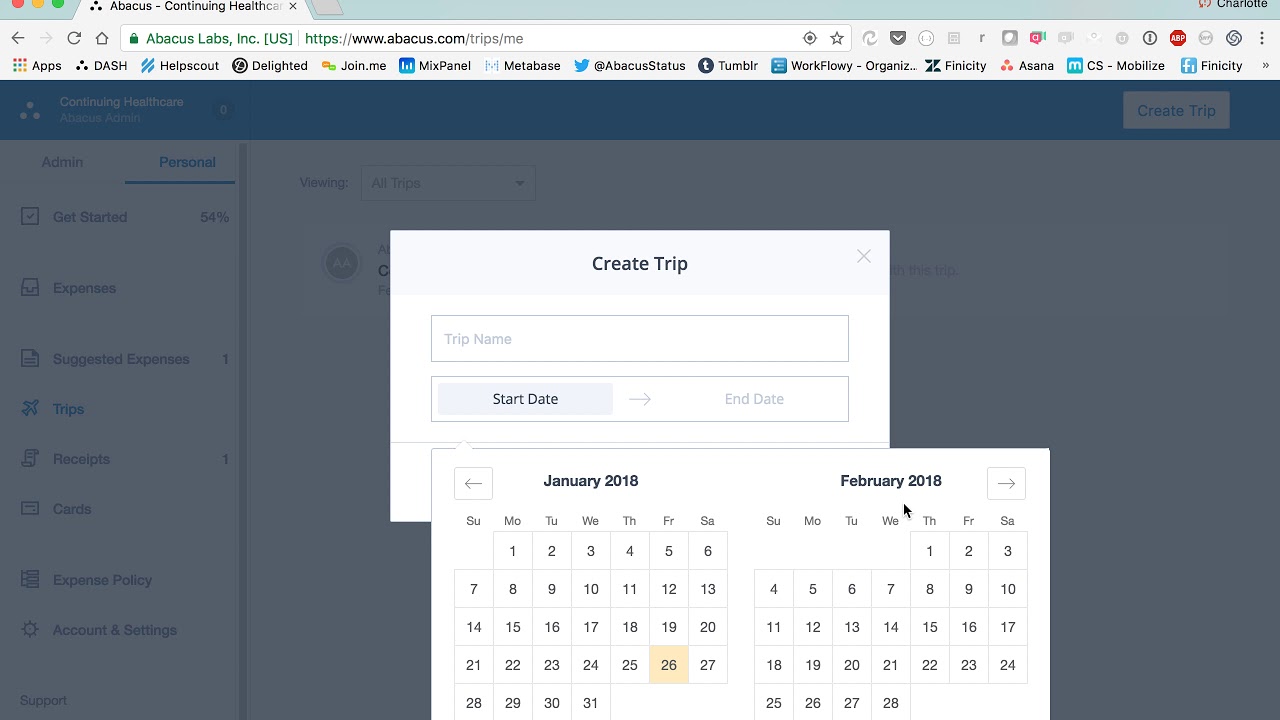Screen dimensions: 1280x720
Task: Choose January 15 in calendar
Action: pos(513,627)
